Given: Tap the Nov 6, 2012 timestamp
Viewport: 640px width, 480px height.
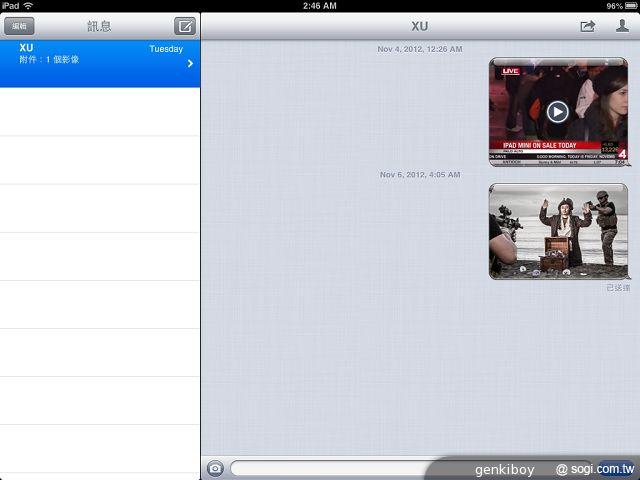Looking at the screenshot, I should (420, 174).
